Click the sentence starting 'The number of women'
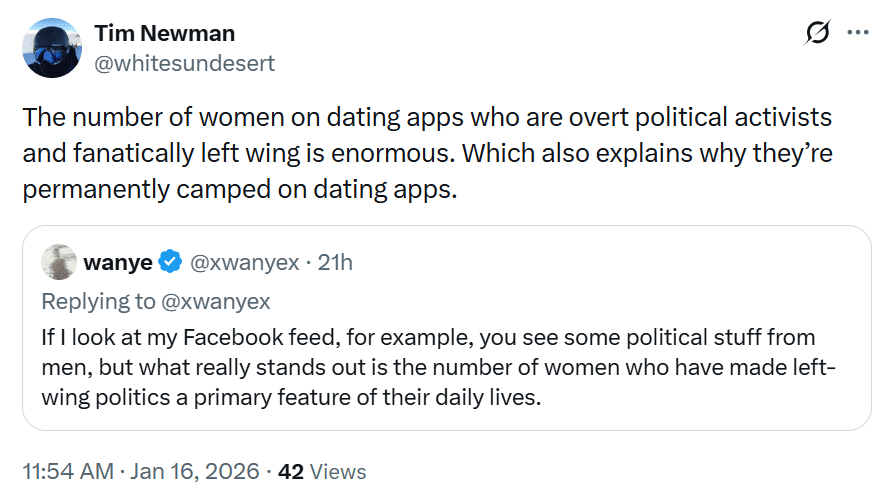The width and height of the screenshot is (893, 499). 427,117
